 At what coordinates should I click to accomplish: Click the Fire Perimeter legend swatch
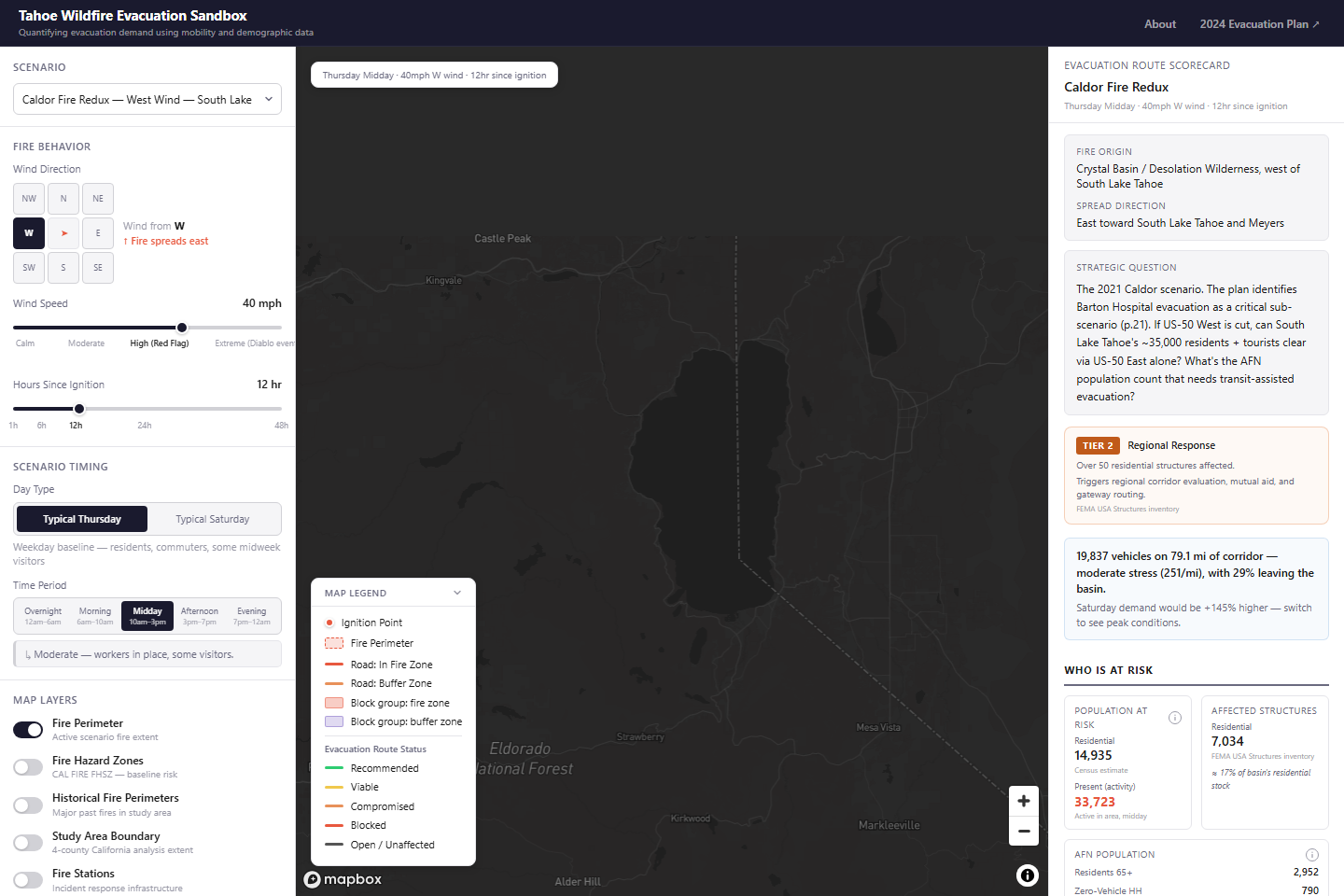[x=334, y=643]
